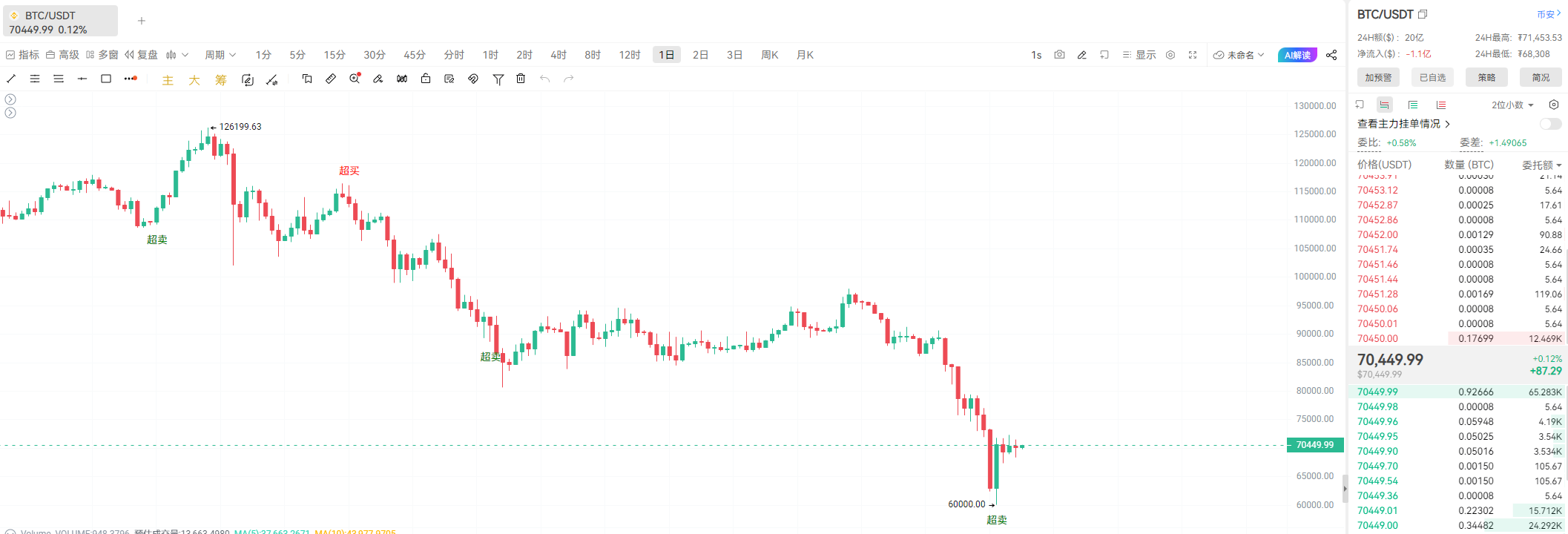This screenshot has width=1568, height=534.
Task: Switch to the 周K weekly timeframe
Action: 770,55
